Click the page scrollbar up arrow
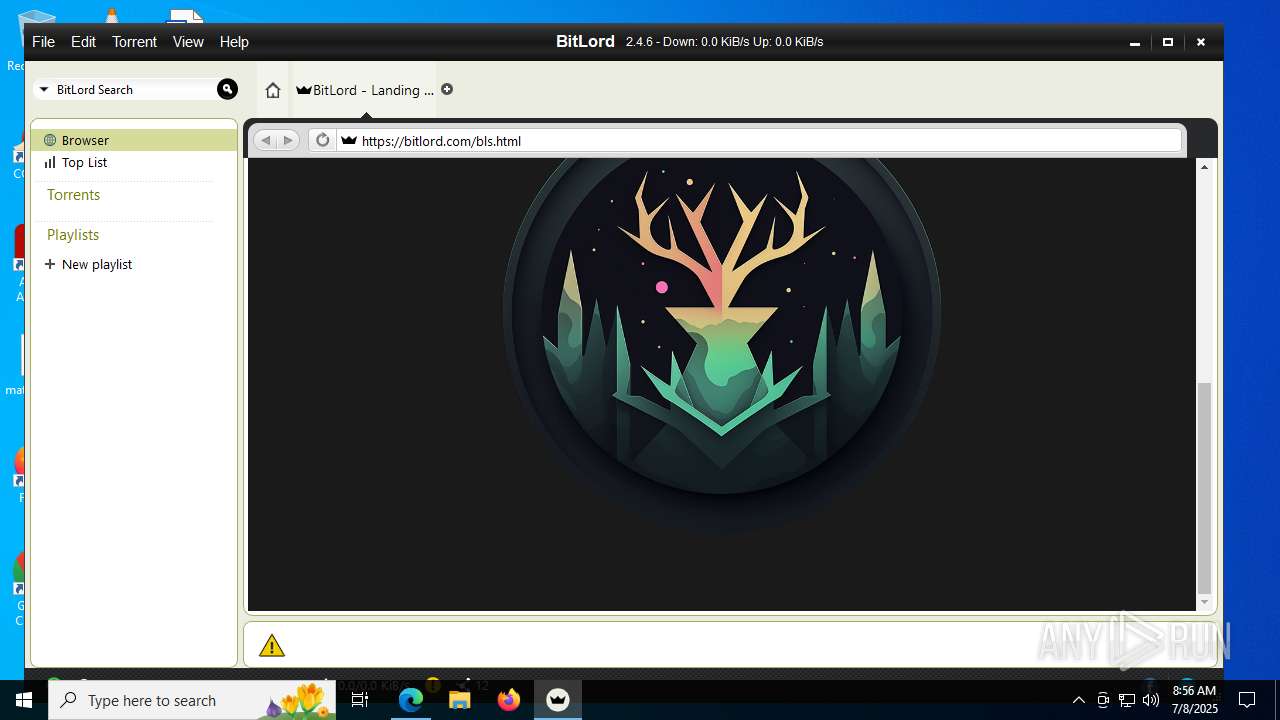This screenshot has height=720, width=1280. [1204, 167]
